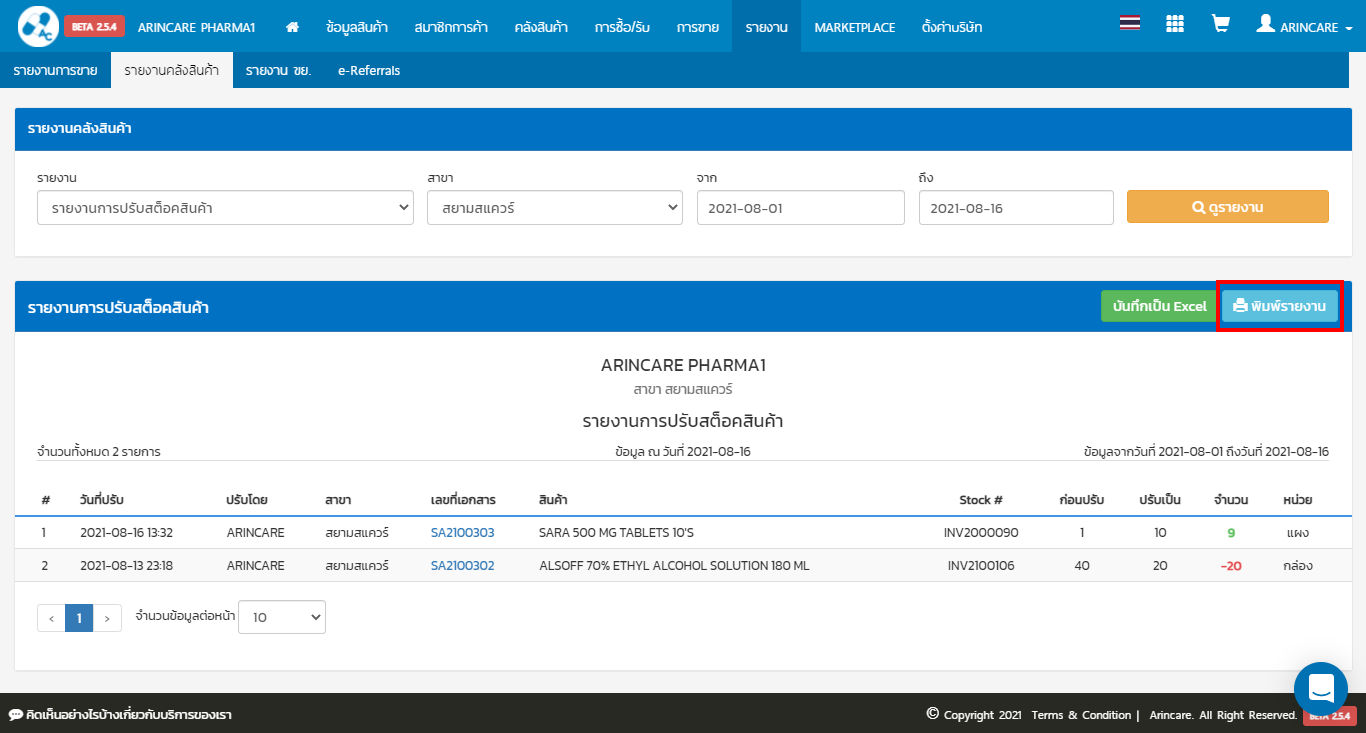Open document link SA2100302
Image resolution: width=1366 pixels, height=733 pixels.
tap(462, 565)
